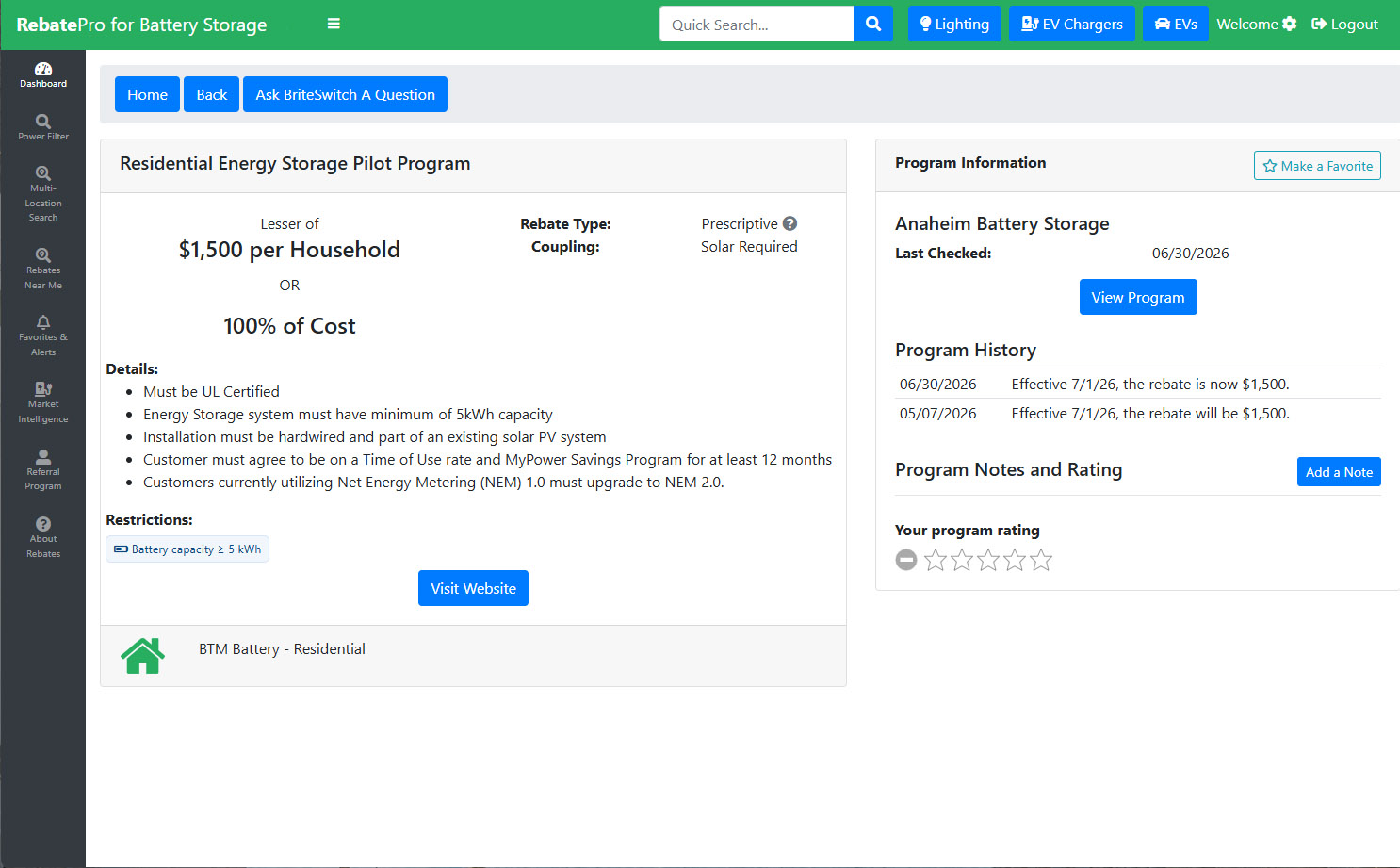1400x868 pixels.
Task: Open Power Filter in sidebar
Action: pos(43,127)
